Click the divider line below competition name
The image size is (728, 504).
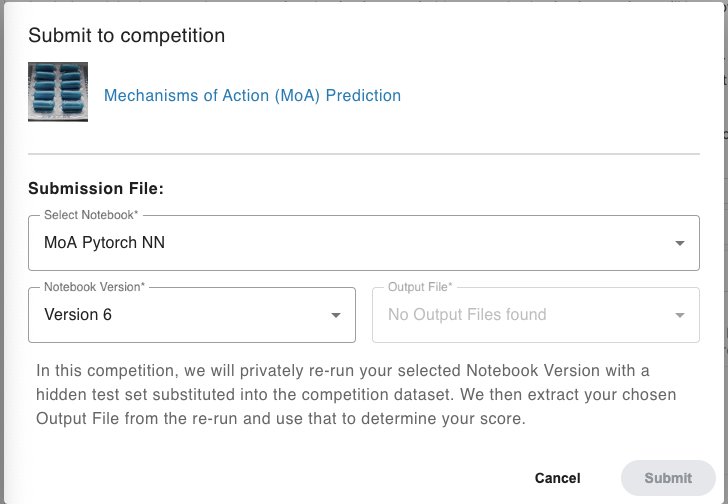click(364, 154)
